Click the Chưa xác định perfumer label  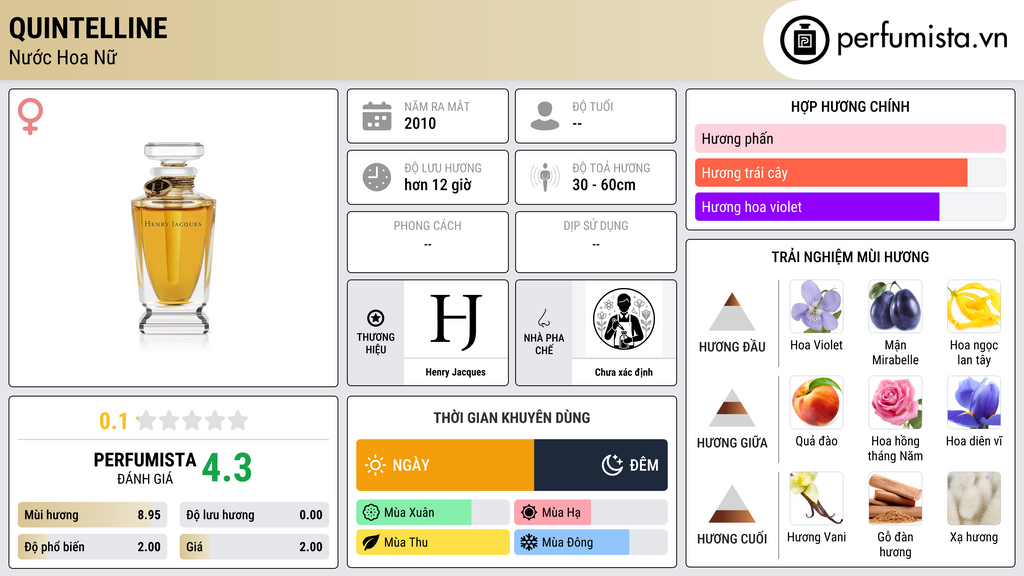(x=624, y=372)
